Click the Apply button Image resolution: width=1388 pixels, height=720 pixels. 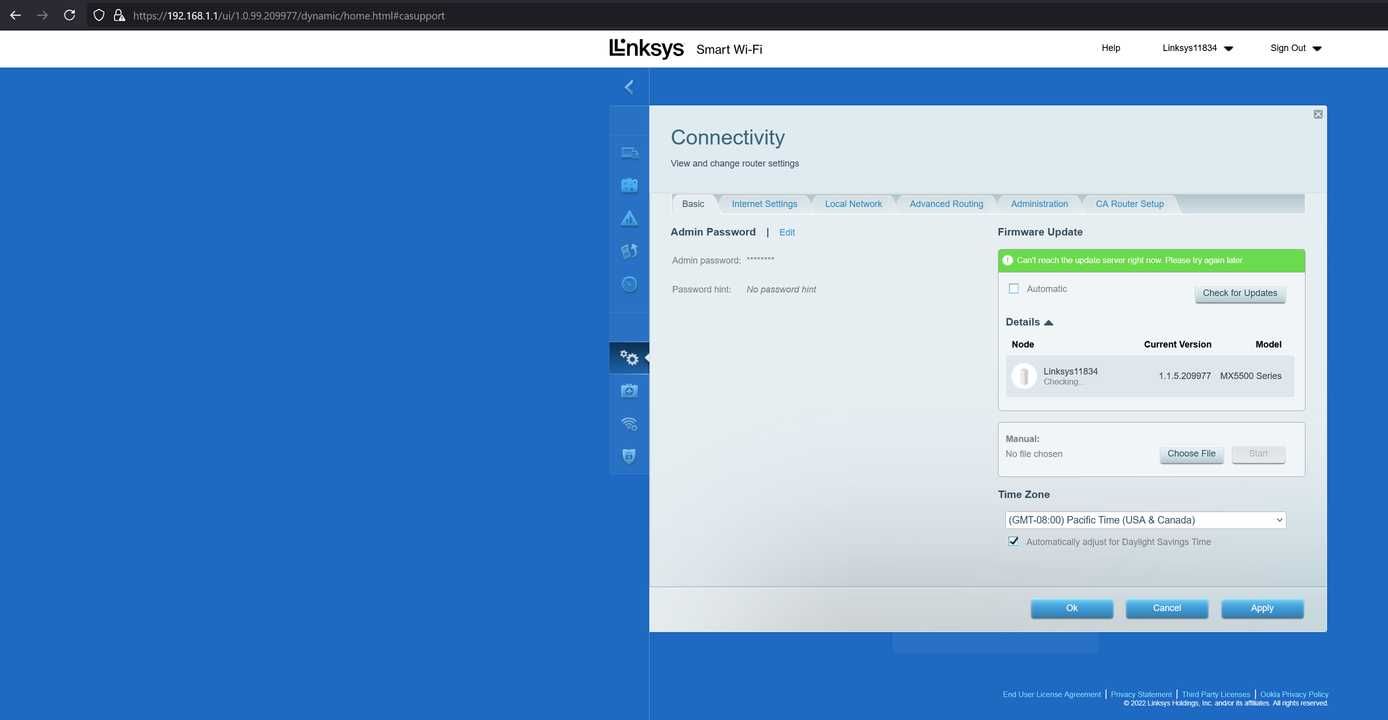pyautogui.click(x=1262, y=608)
